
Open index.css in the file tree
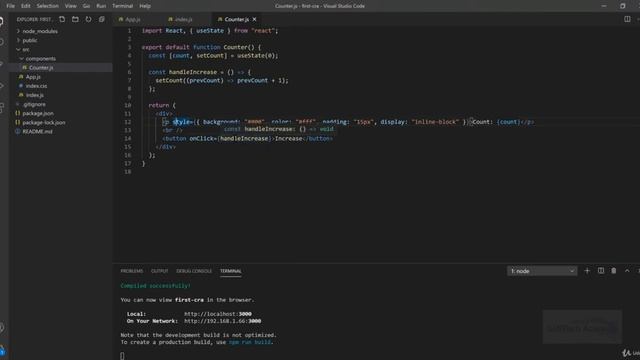36,86
